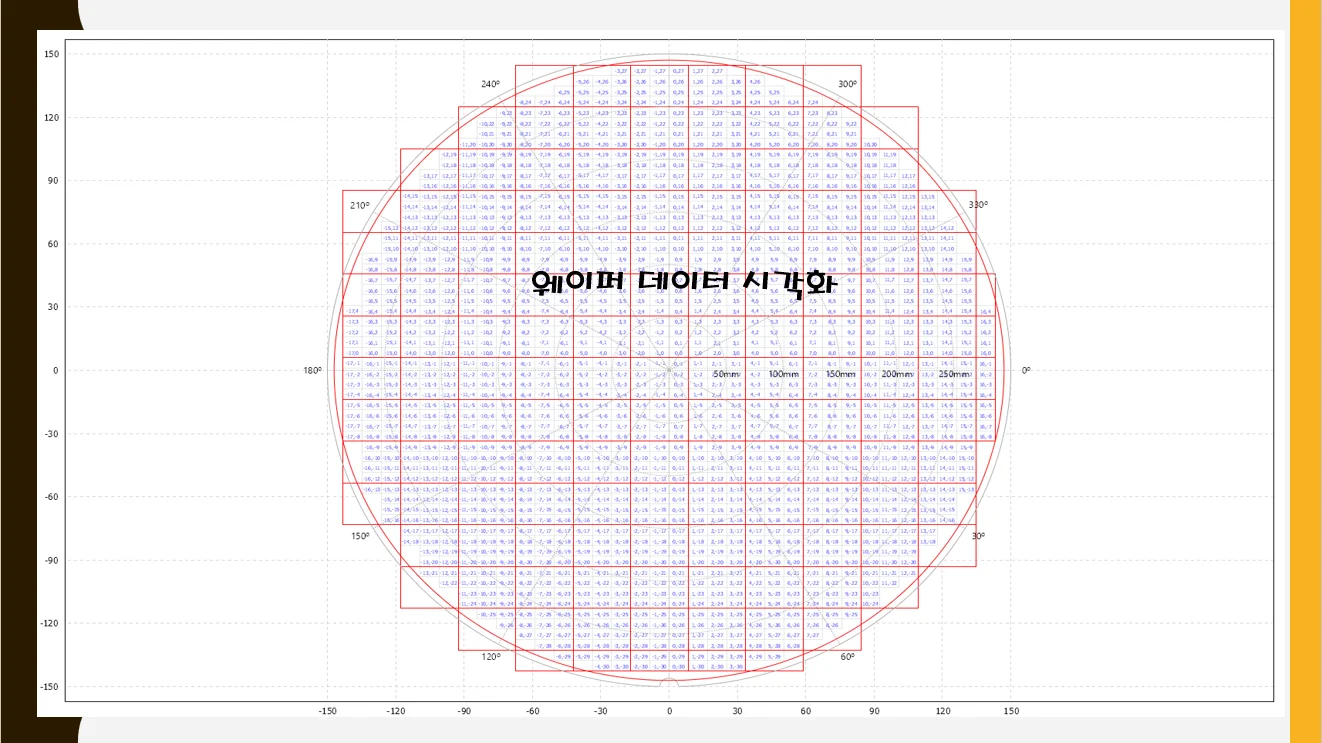Select x-axis tick label -60

pos(532,711)
